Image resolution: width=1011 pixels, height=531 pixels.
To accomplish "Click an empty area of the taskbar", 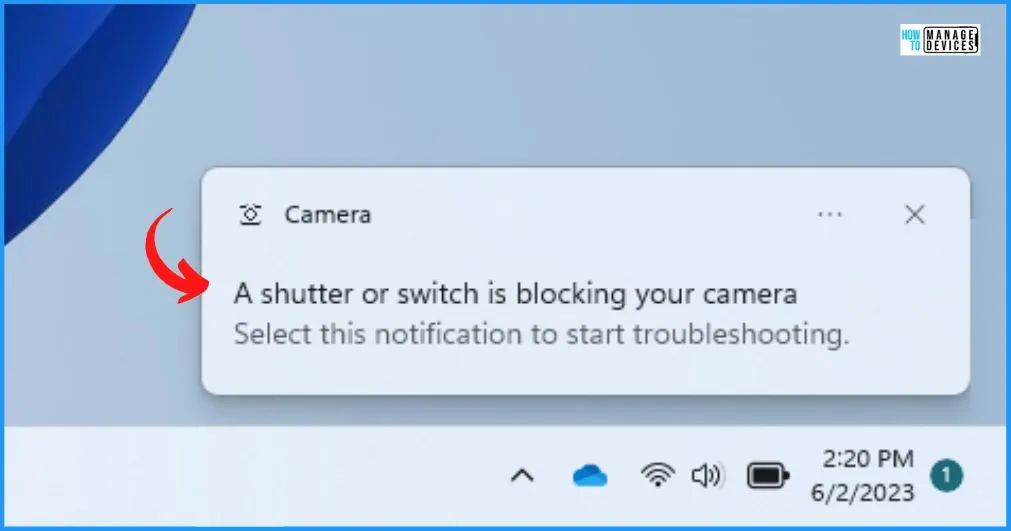I will tap(258, 476).
